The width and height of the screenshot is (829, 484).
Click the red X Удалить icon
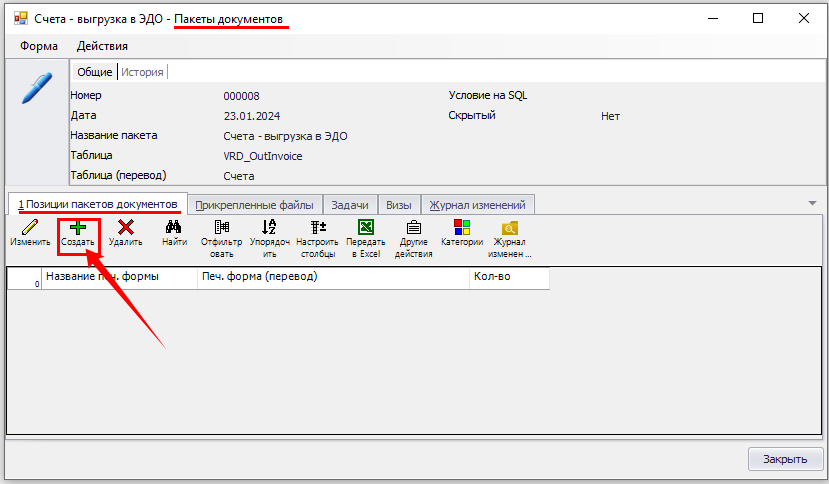click(126, 228)
